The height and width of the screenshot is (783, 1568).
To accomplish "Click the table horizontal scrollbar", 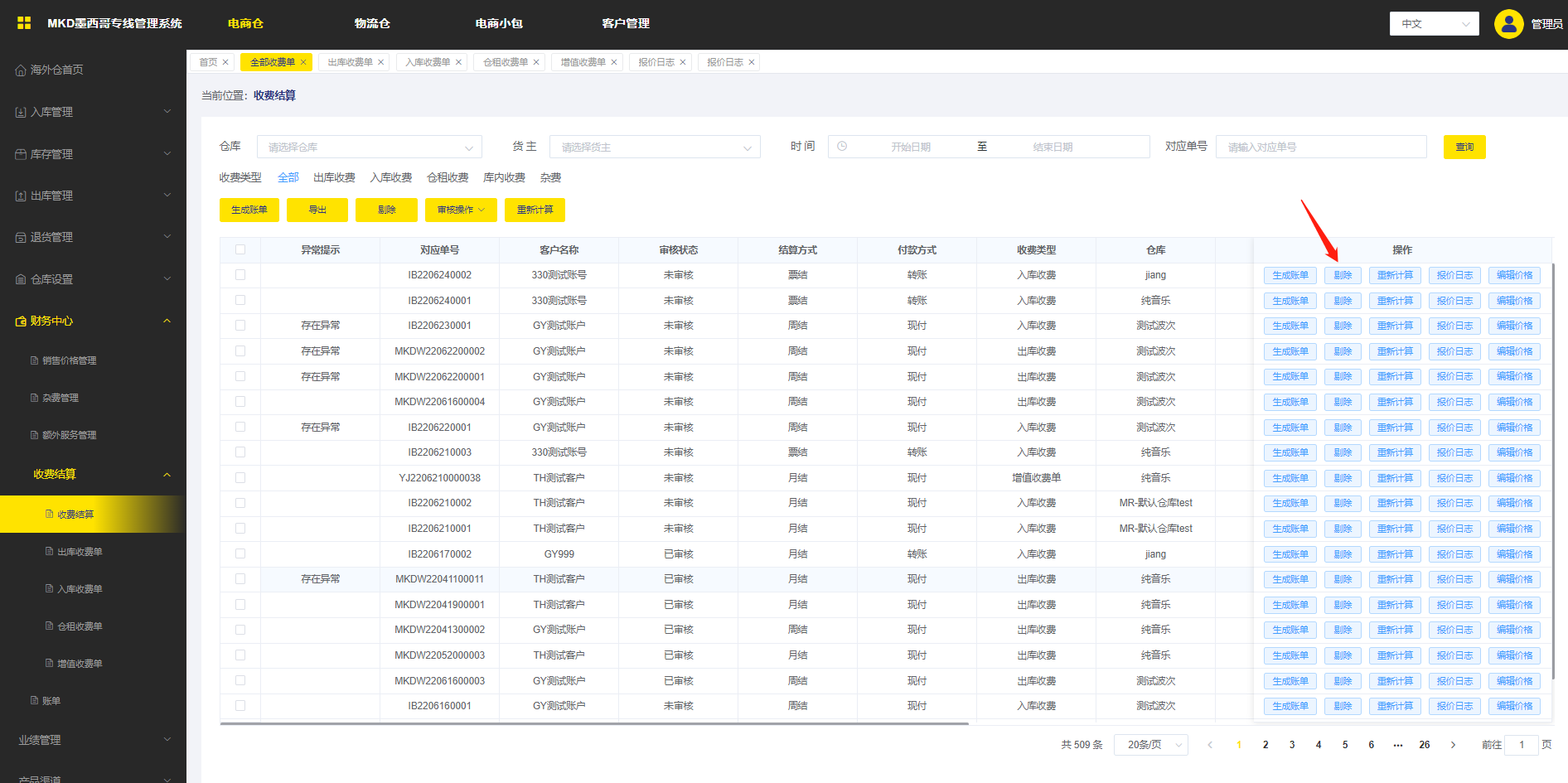I will click(594, 723).
